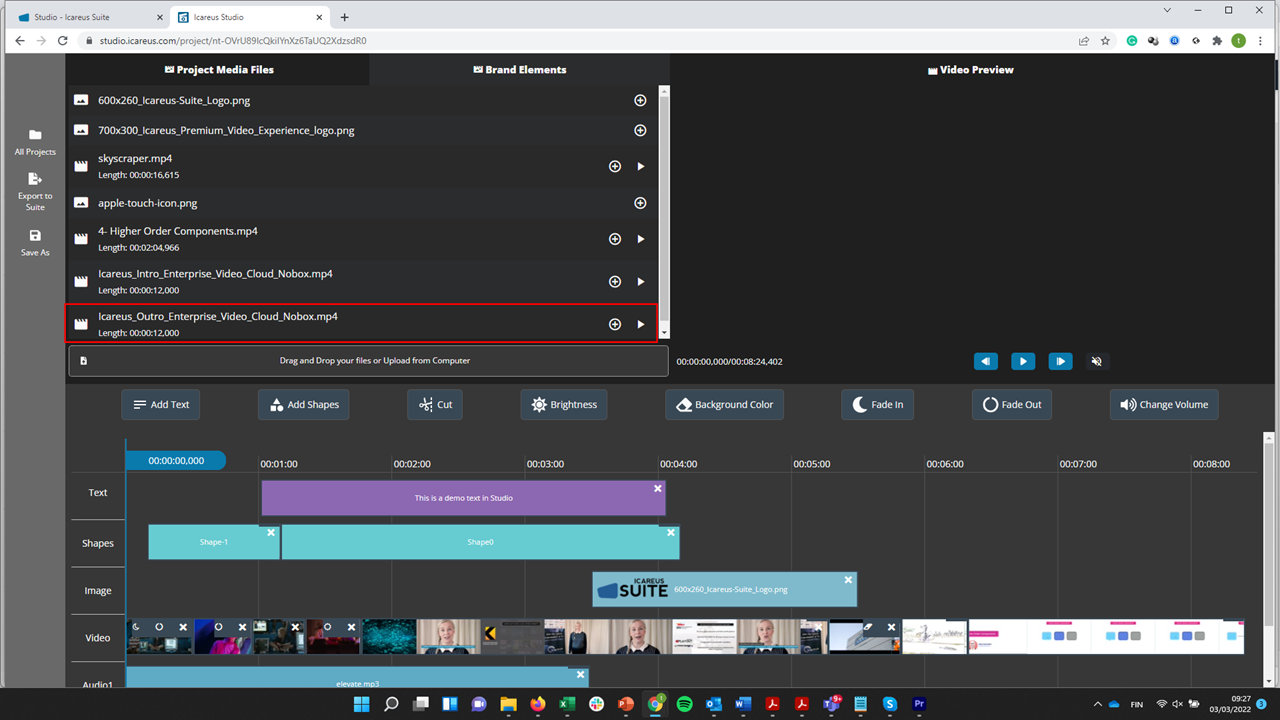Preview the 4- Higher Order Components.mp4 clip
This screenshot has width=1280, height=720.
point(641,239)
